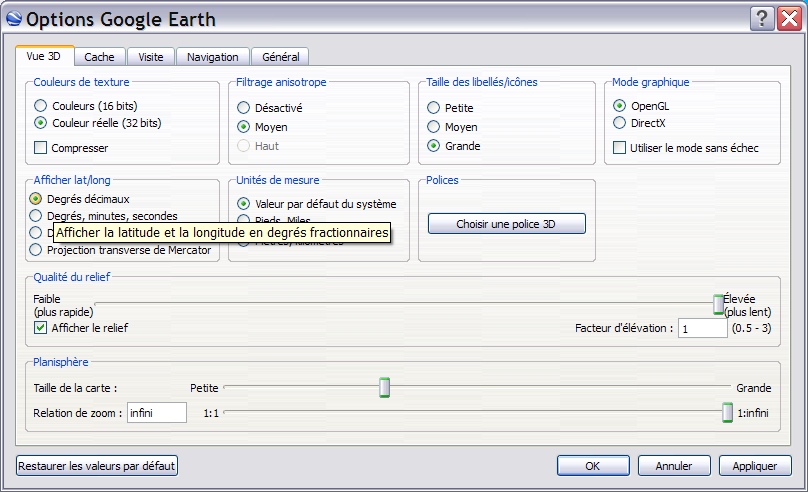Click the 'Faible' relief quality label
808x492 pixels.
(47, 299)
